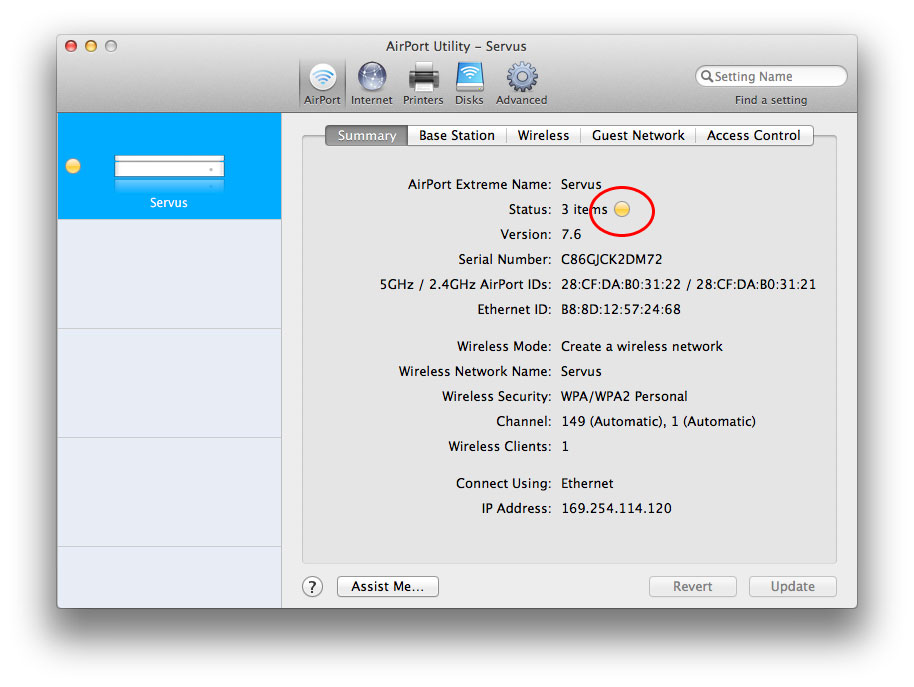914x687 pixels.
Task: Click the yellow status indicator beside 3 items
Action: [x=622, y=210]
